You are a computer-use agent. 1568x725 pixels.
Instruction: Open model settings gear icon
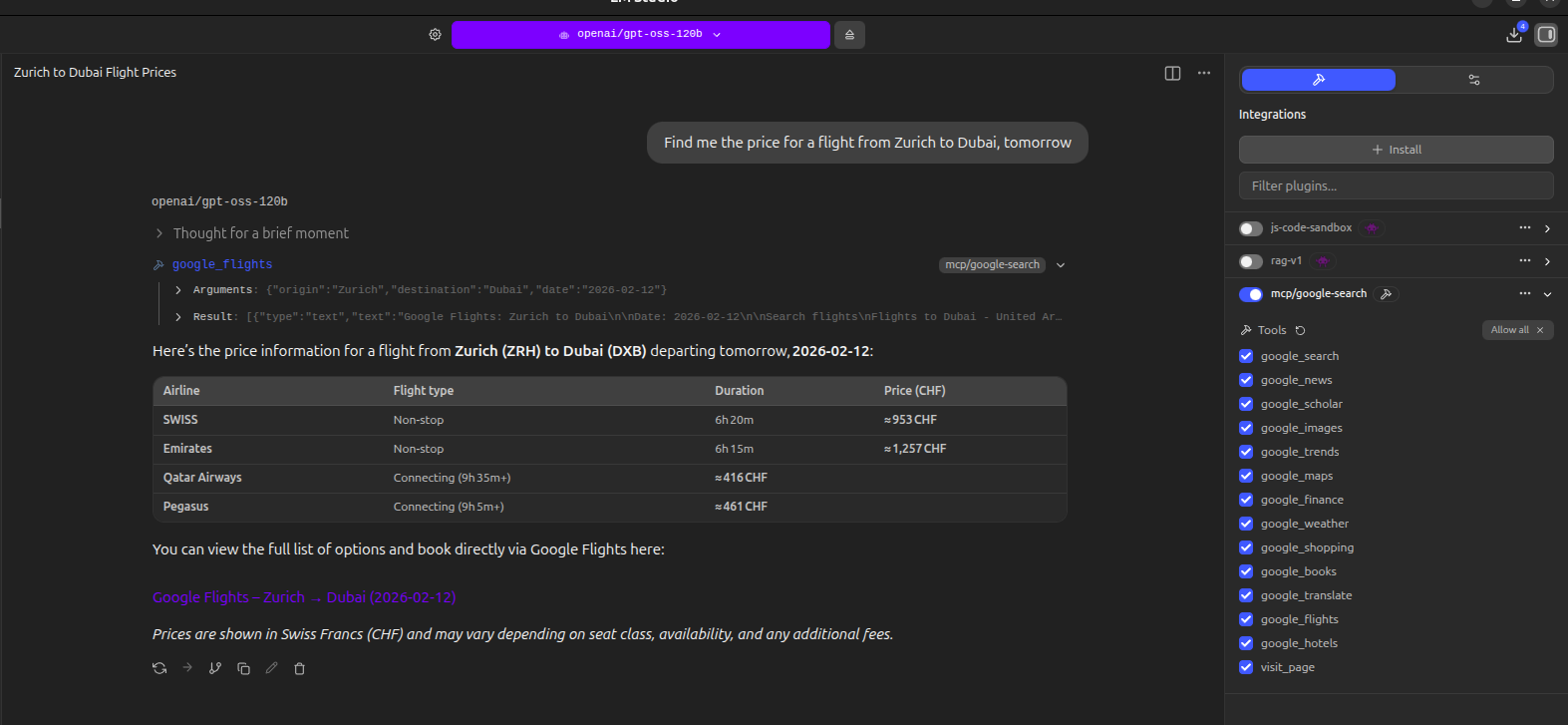[x=435, y=34]
